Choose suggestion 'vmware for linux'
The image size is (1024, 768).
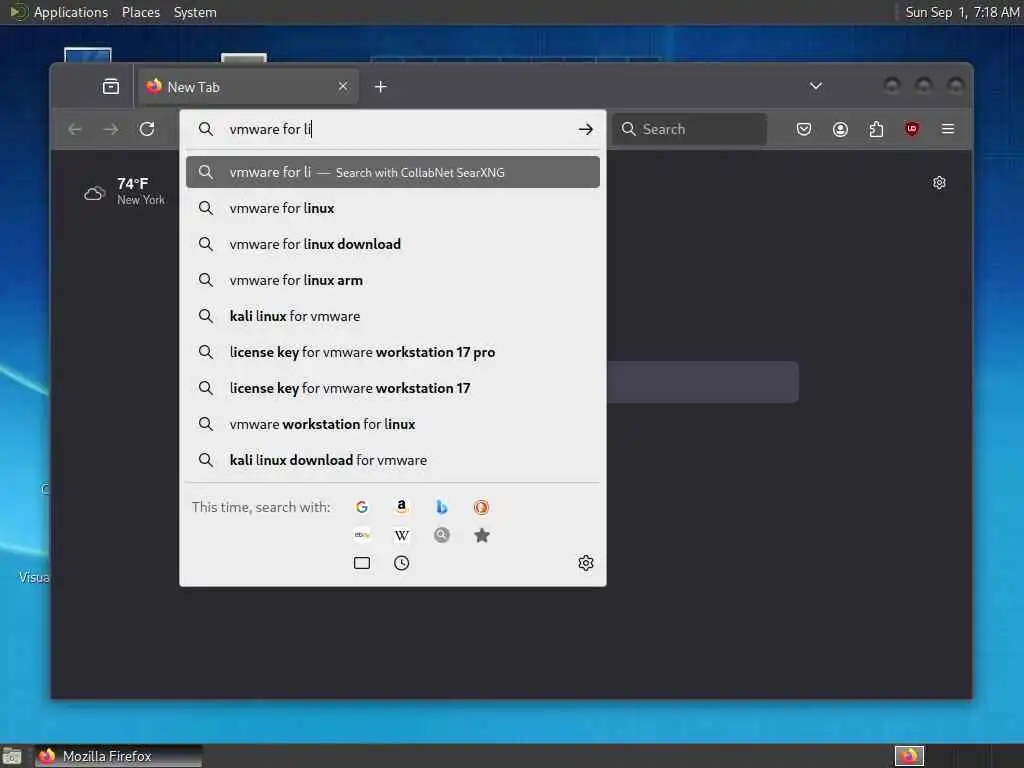pyautogui.click(x=392, y=208)
